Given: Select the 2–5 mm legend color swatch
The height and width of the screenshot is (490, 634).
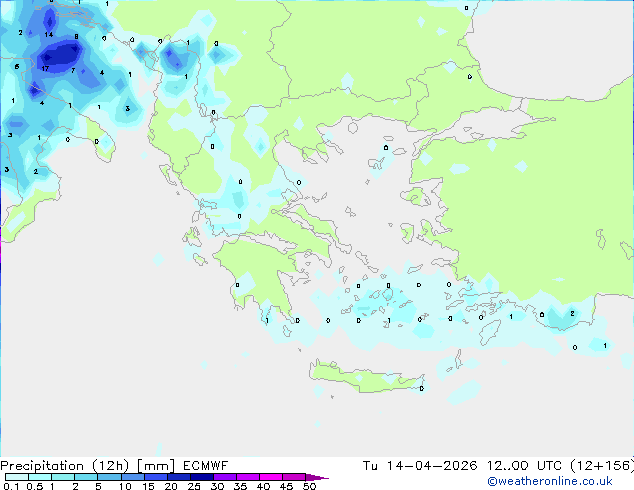Looking at the screenshot, I should point(86,477).
